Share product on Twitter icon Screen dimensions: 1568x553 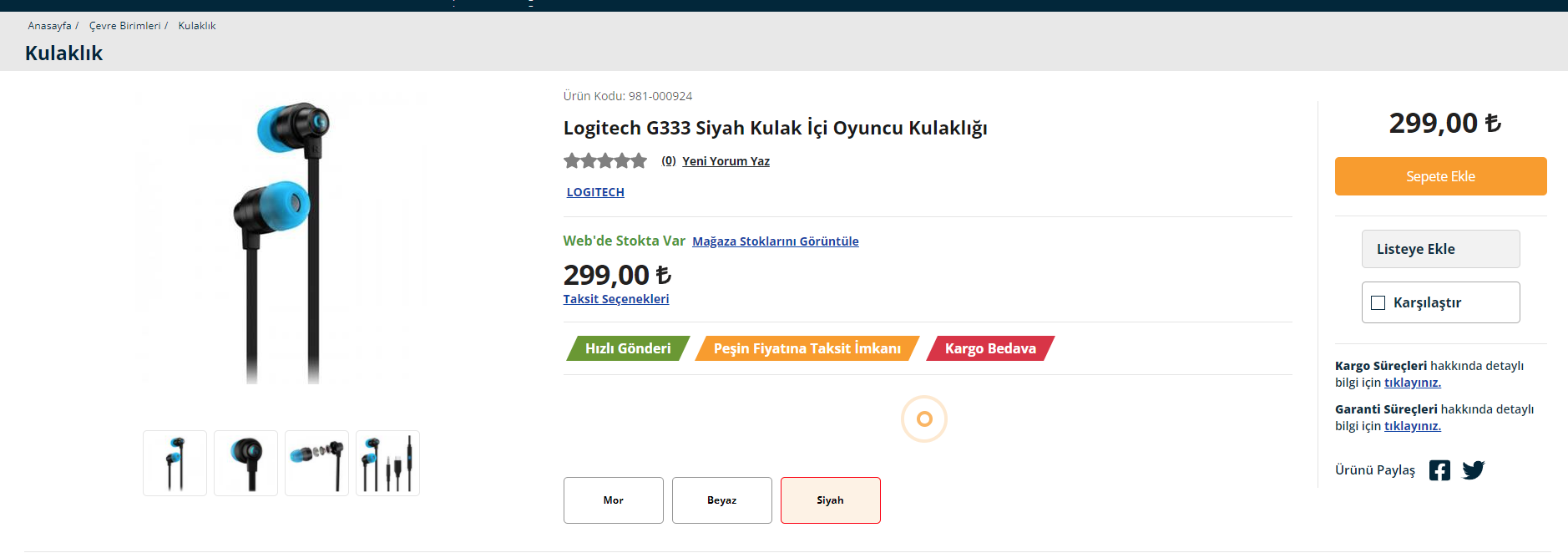click(x=1473, y=470)
